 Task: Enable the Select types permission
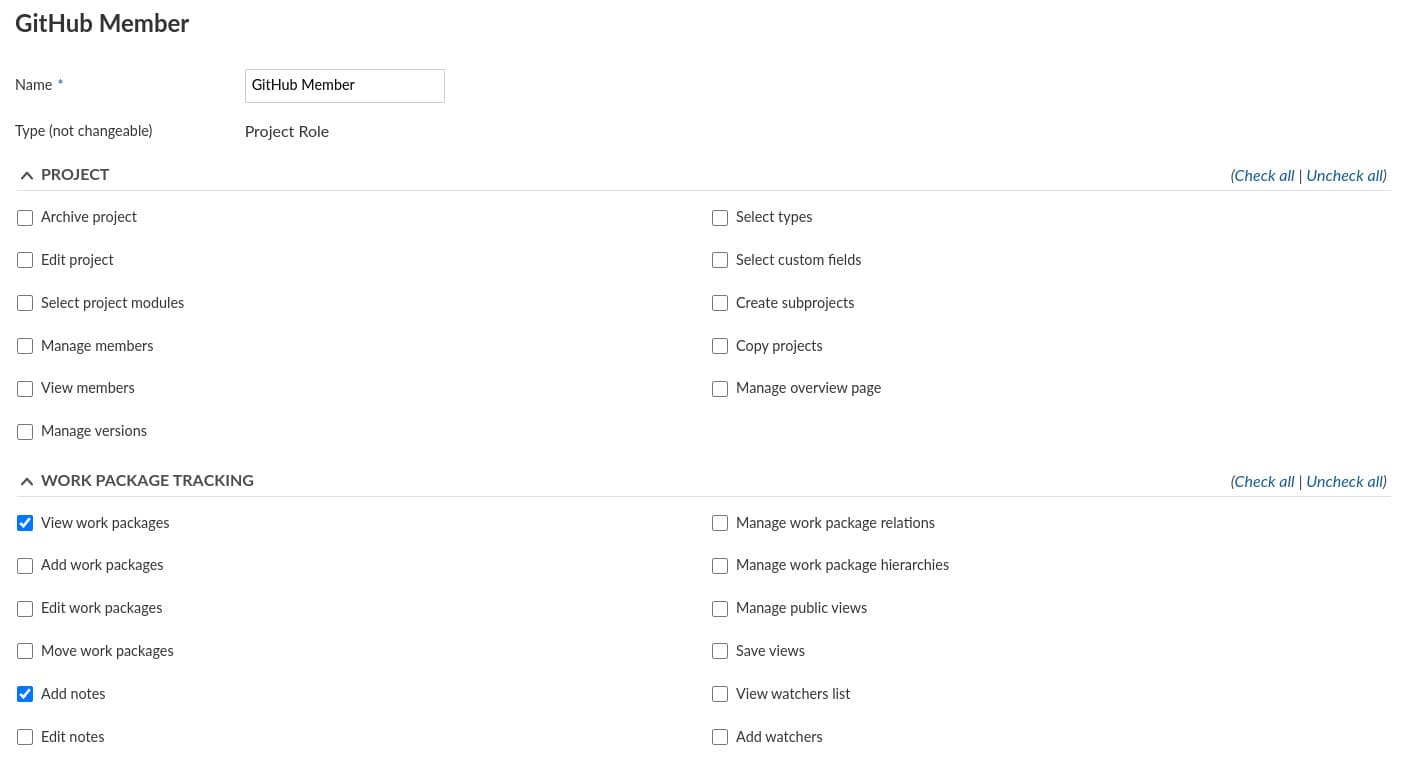coord(720,218)
